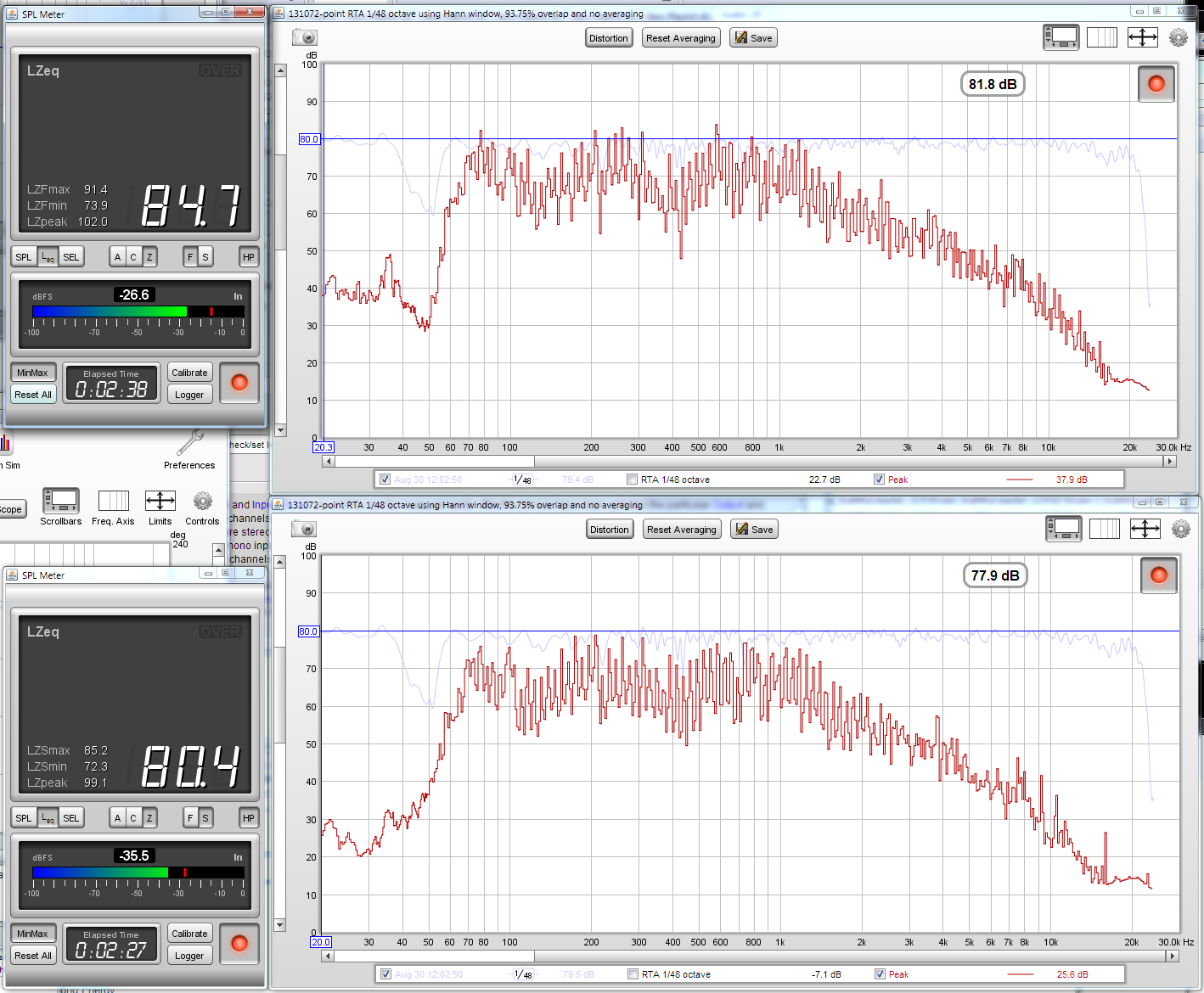
Task: Click horizontal scrollbar thumb under lower graph
Action: (x=435, y=957)
